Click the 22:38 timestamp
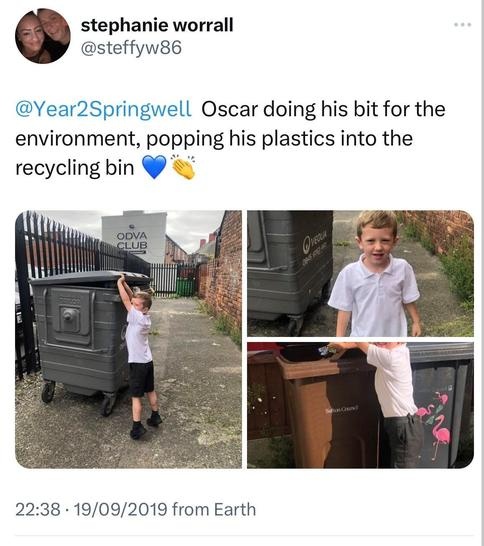Screen dimensions: 484x546 38,509
